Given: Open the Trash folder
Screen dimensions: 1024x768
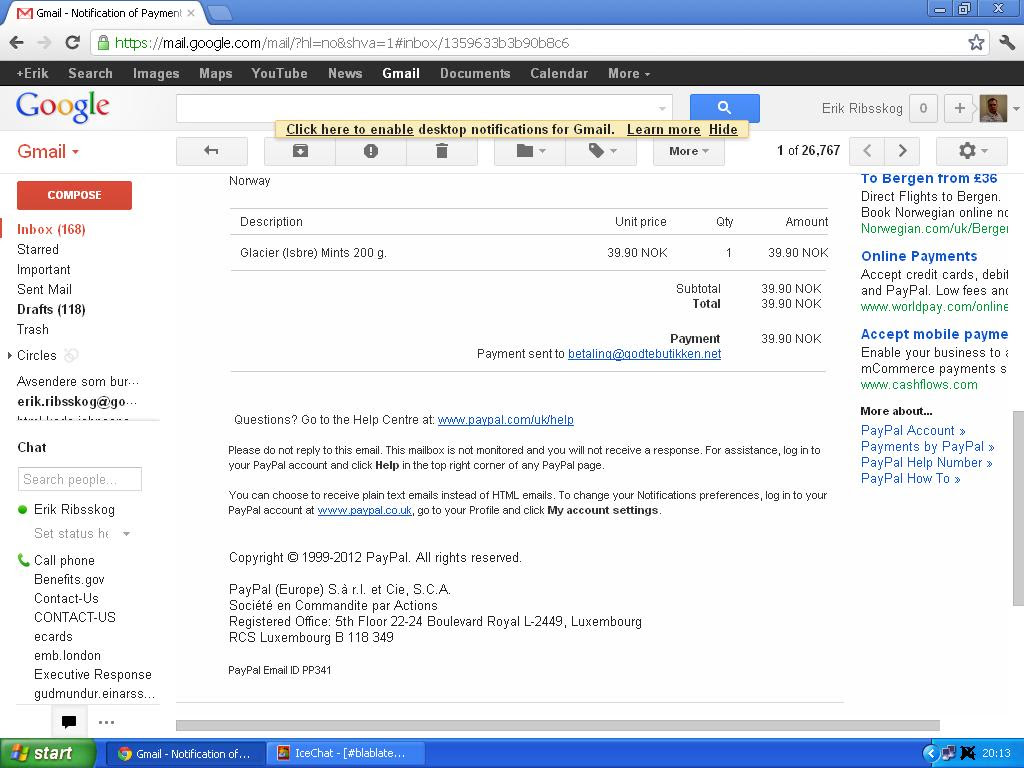Looking at the screenshot, I should click(x=33, y=330).
